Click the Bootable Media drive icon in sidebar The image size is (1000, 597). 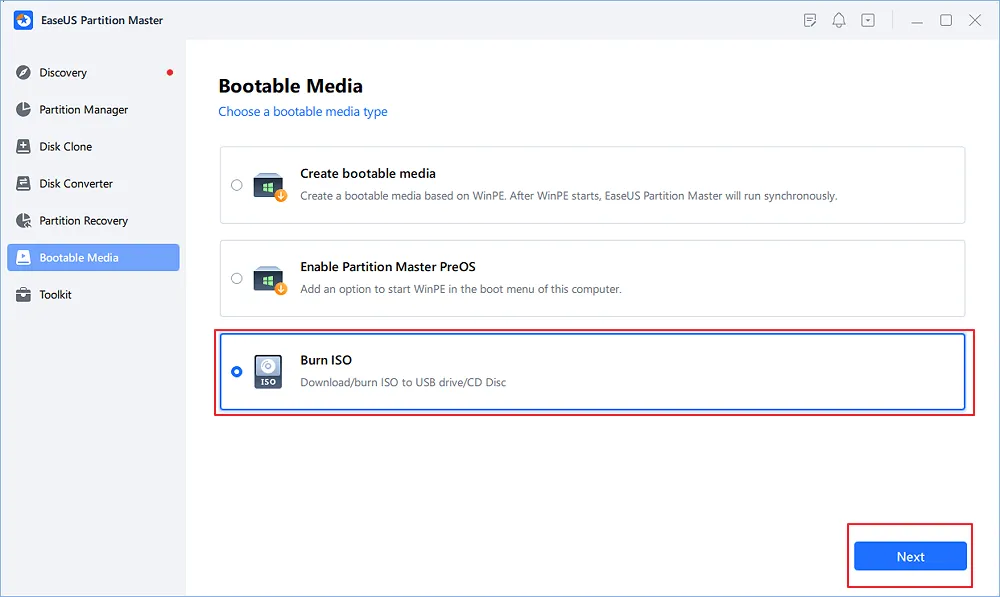point(25,257)
